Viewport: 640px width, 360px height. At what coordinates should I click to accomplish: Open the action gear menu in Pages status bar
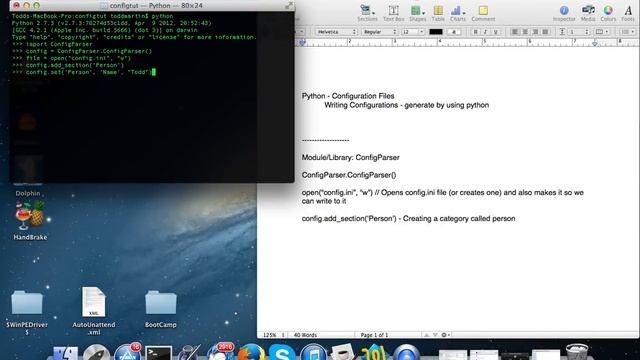pyautogui.click(x=446, y=335)
